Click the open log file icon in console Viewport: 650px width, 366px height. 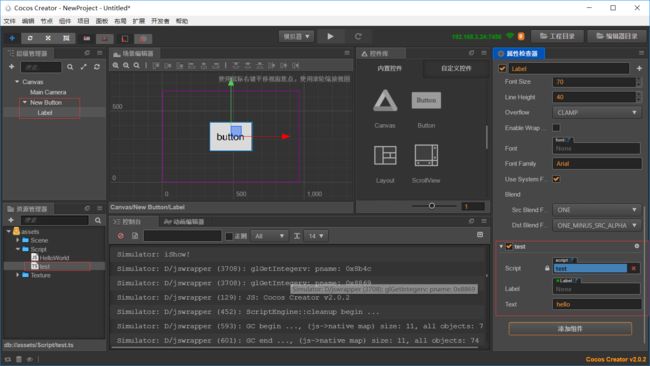135,236
